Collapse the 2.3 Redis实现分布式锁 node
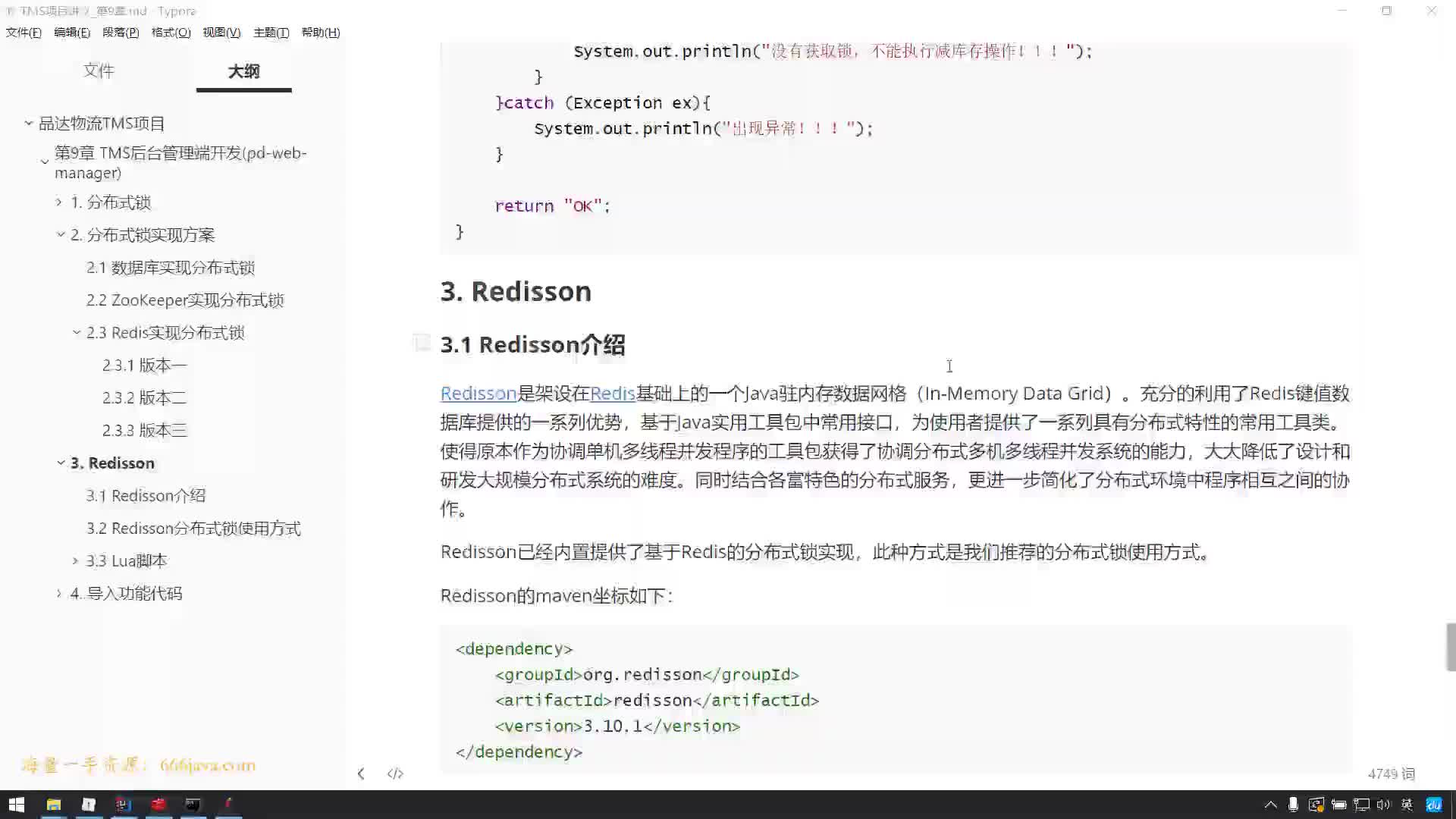Viewport: 1456px width, 819px height. pyautogui.click(x=77, y=332)
